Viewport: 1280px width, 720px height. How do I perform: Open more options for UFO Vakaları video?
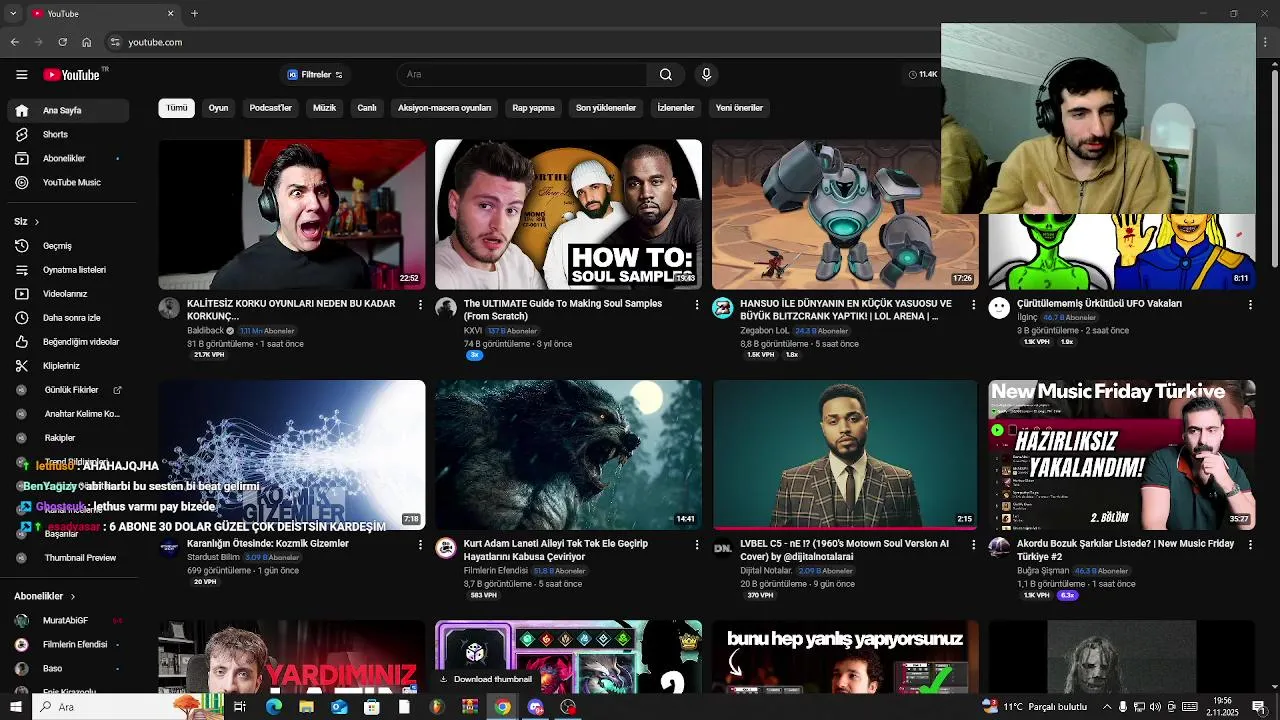(x=1250, y=304)
